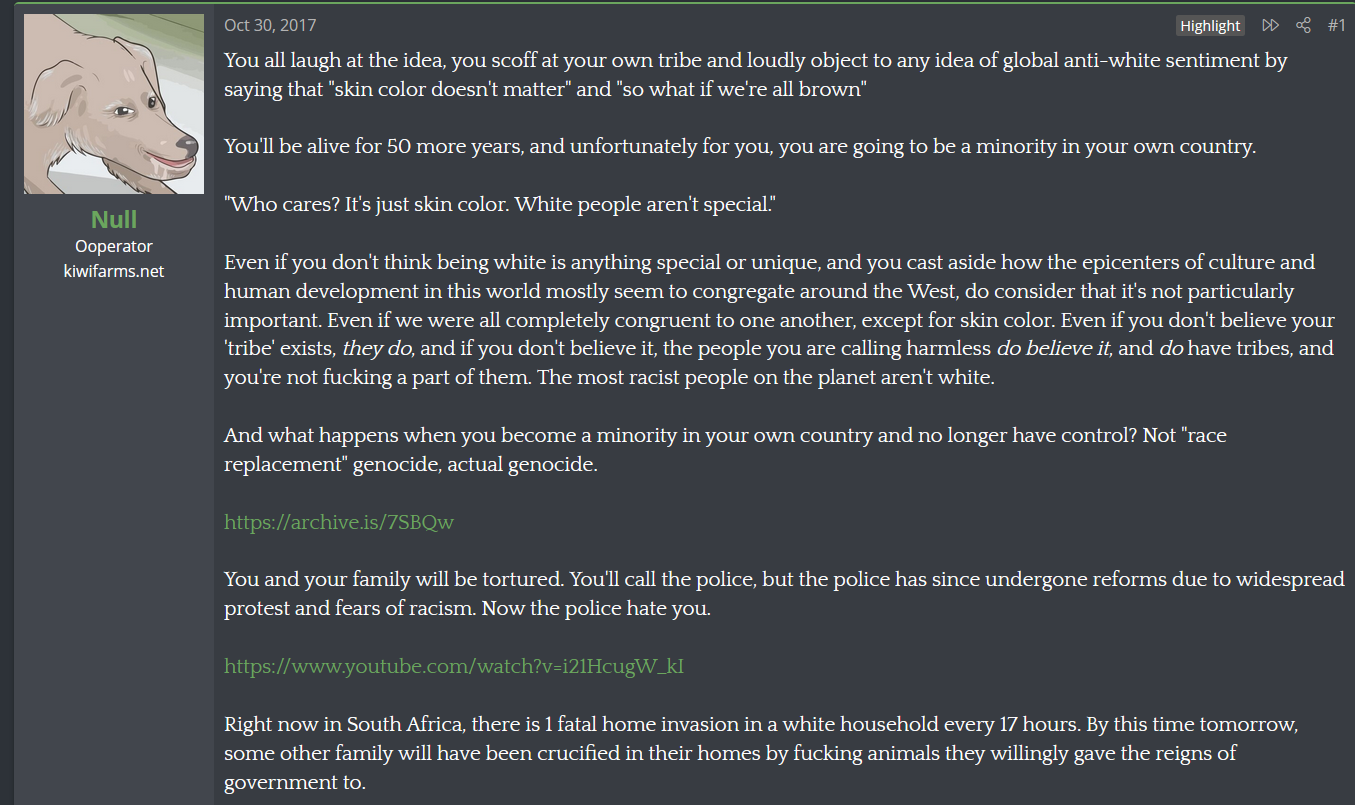The width and height of the screenshot is (1355, 805).
Task: Click the share icon in post header
Action: pos(1303,25)
